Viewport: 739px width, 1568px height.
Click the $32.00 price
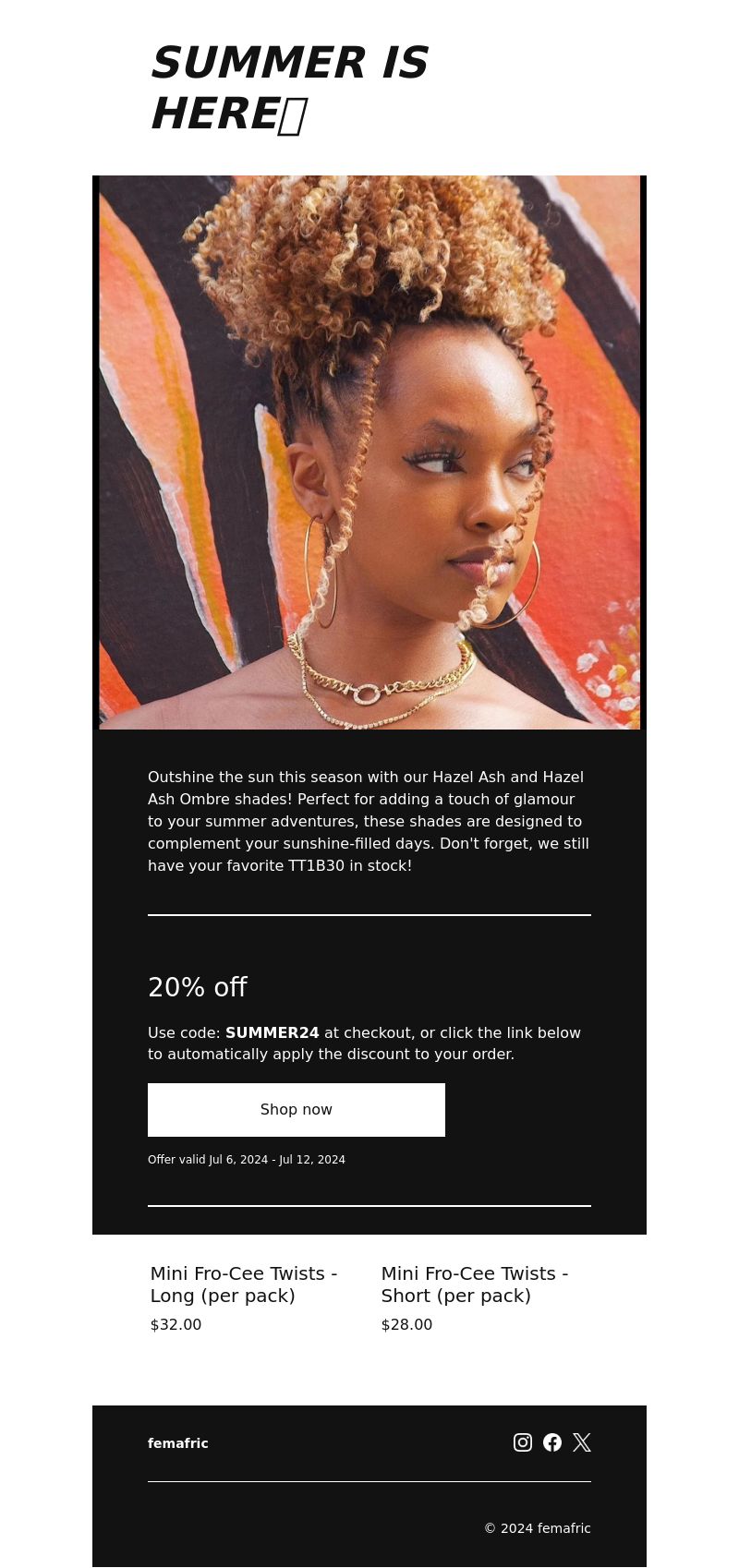point(176,1324)
